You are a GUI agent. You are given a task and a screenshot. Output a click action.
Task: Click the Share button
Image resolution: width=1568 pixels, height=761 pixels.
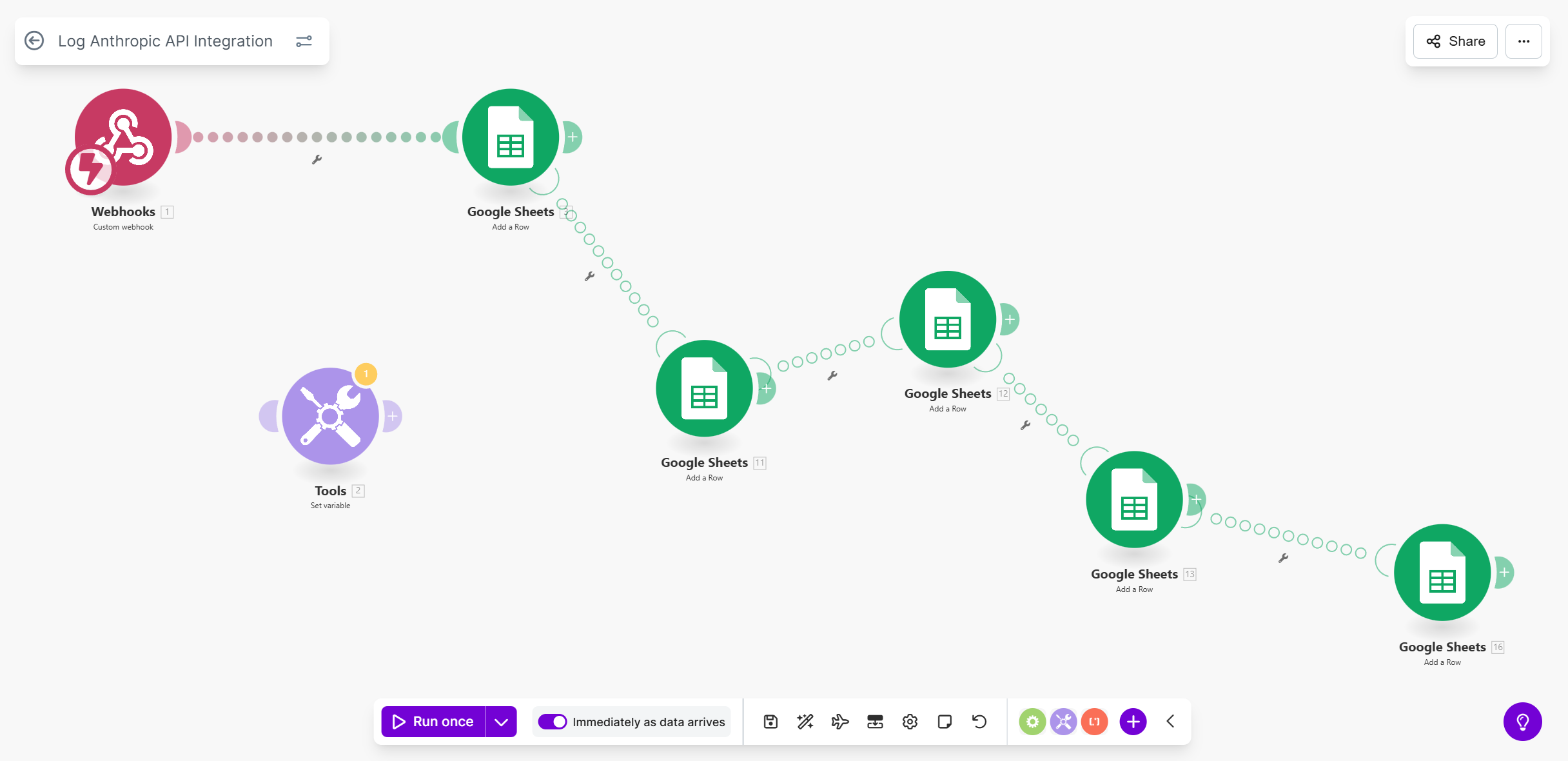click(1455, 41)
